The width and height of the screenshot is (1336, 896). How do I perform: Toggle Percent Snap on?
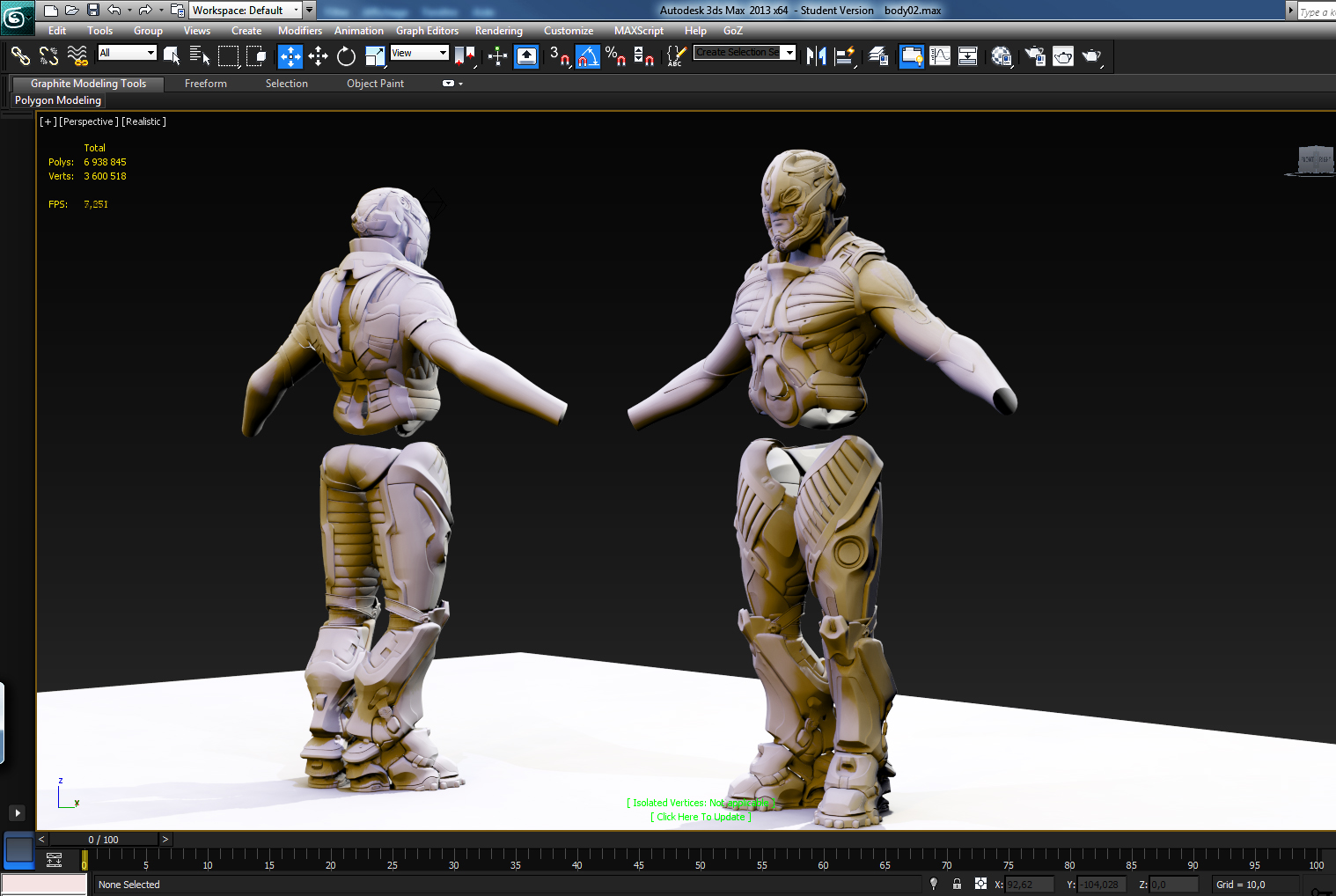615,56
